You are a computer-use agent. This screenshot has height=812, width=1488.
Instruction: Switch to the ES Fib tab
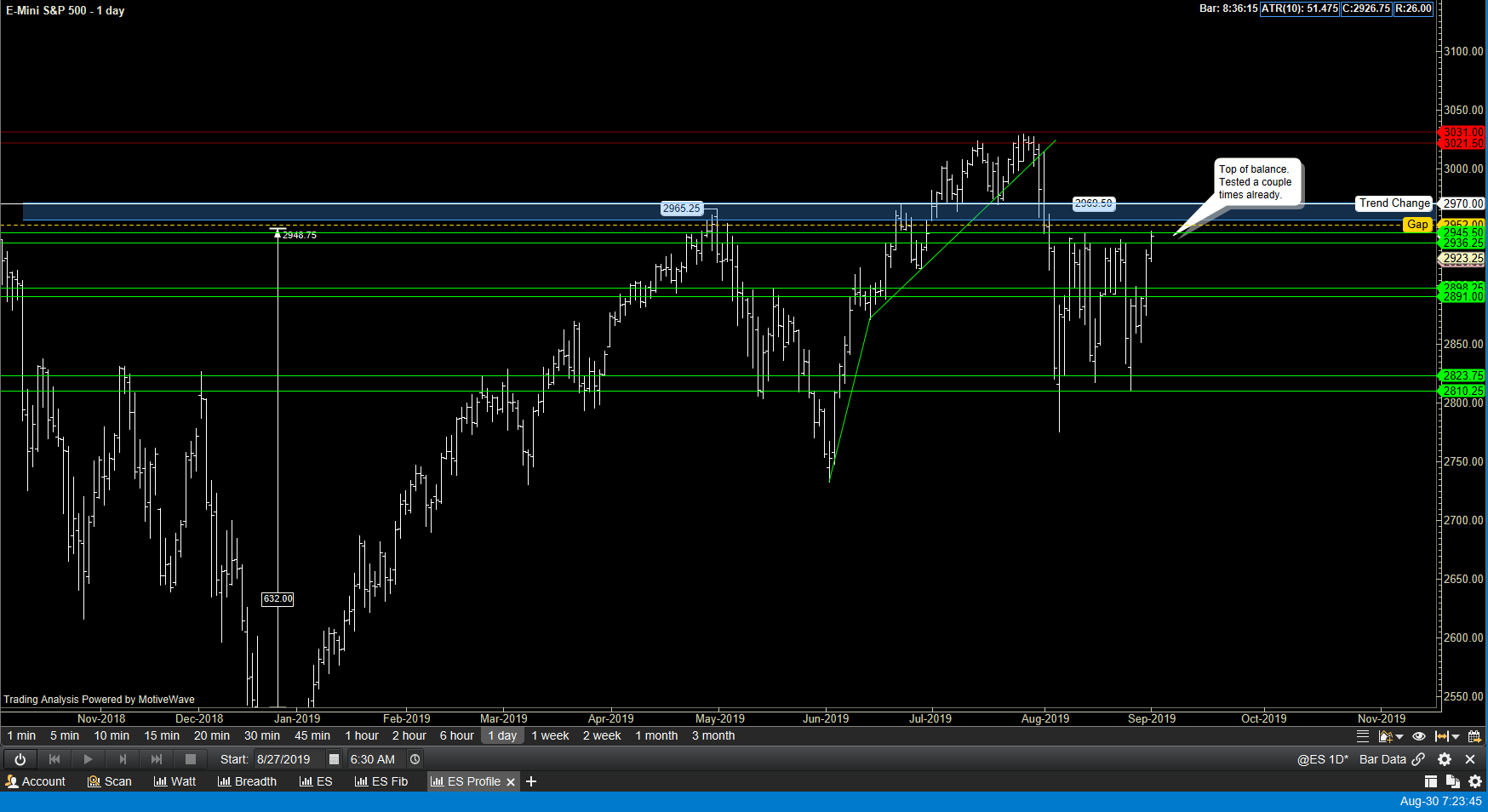pos(381,781)
